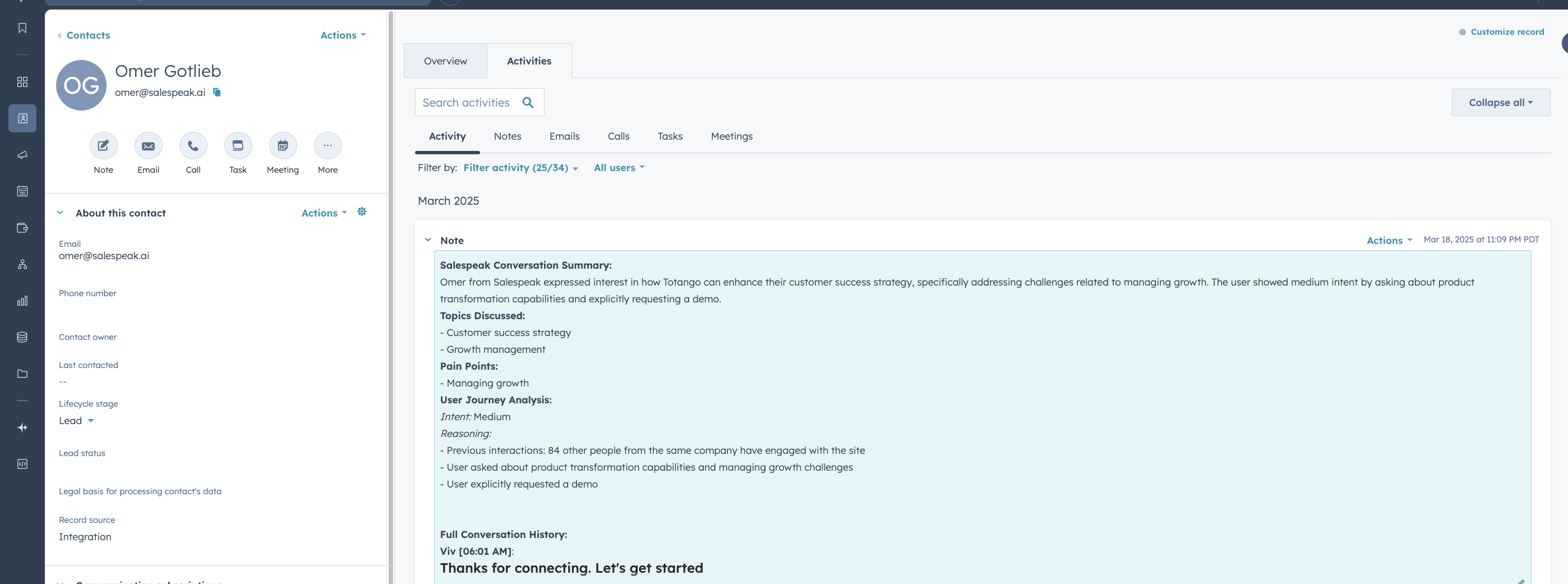Screen dimensions: 1568x584
Task: Open Content icon in sidebar
Action: click(22, 191)
